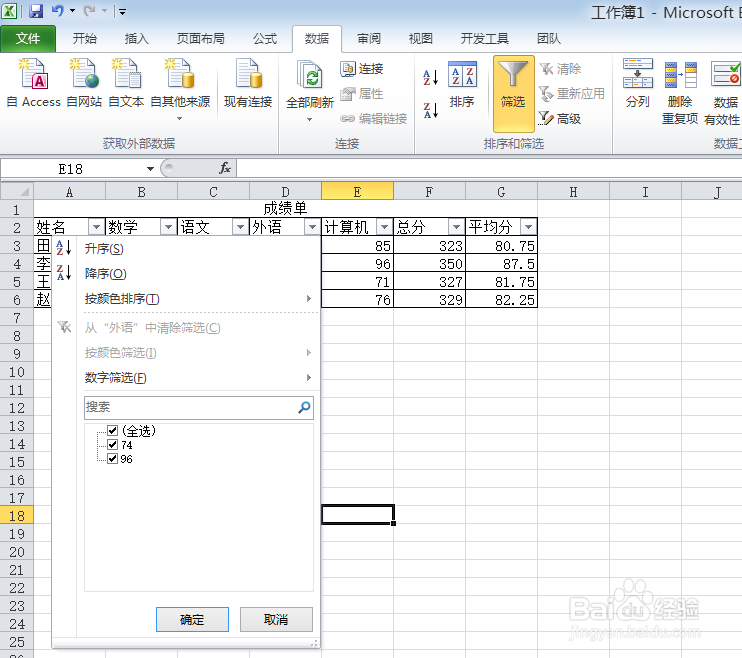Click the Undo arrow icon
The width and height of the screenshot is (742, 658).
(x=58, y=10)
